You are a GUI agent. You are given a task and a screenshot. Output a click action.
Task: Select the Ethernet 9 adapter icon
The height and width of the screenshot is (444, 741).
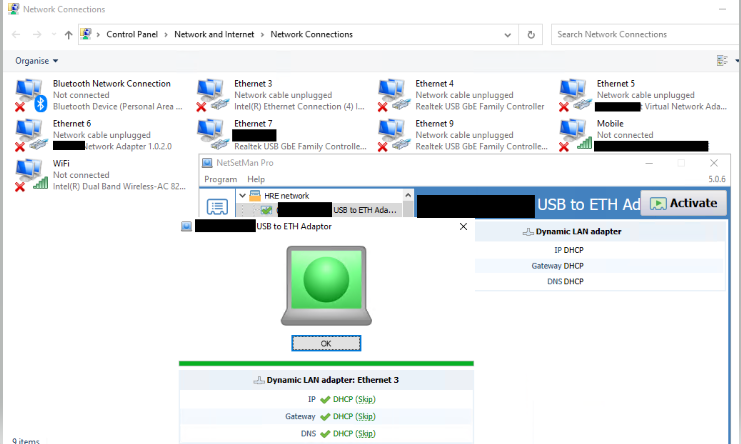point(393,135)
